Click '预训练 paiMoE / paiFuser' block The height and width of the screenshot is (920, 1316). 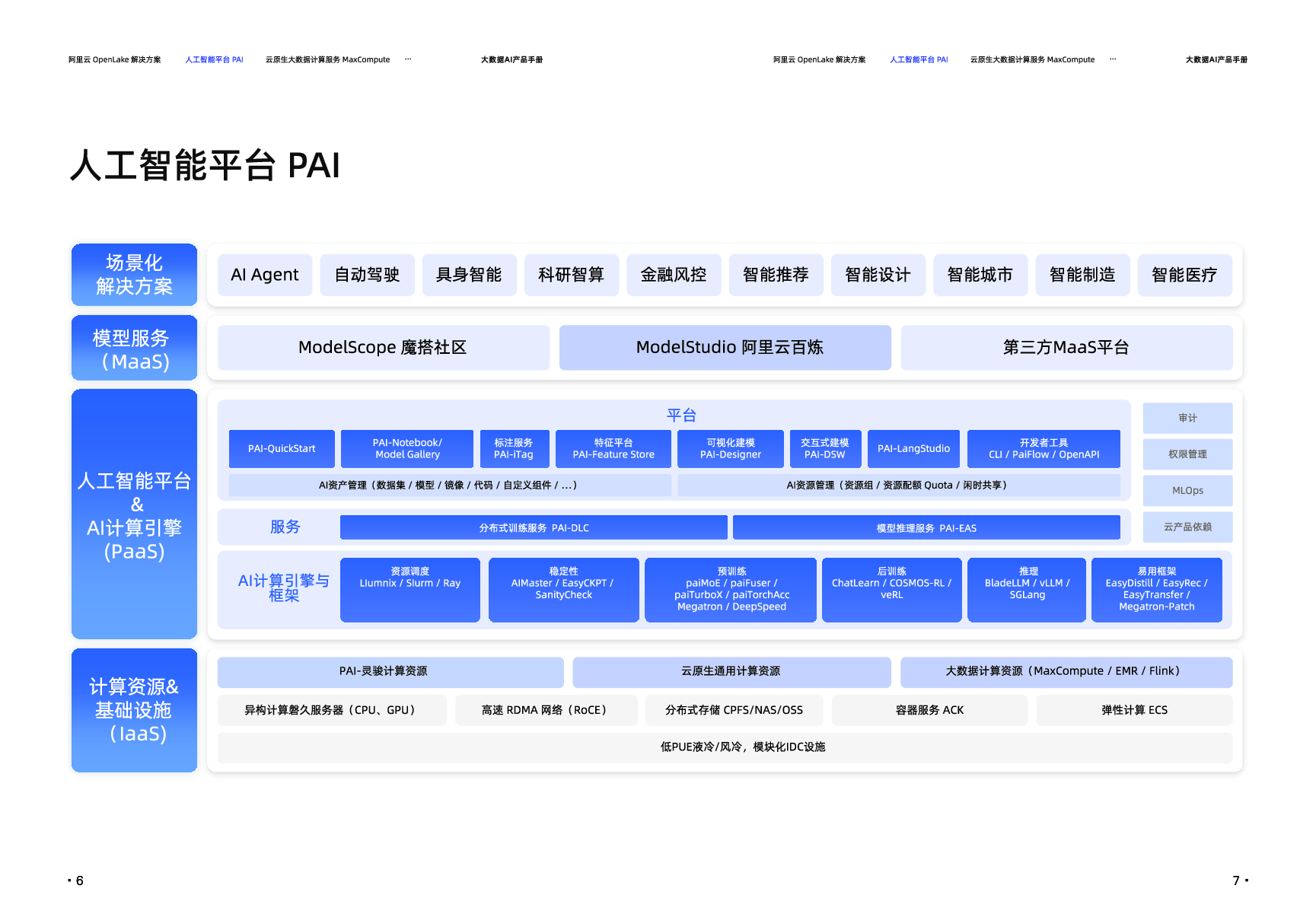(731, 590)
